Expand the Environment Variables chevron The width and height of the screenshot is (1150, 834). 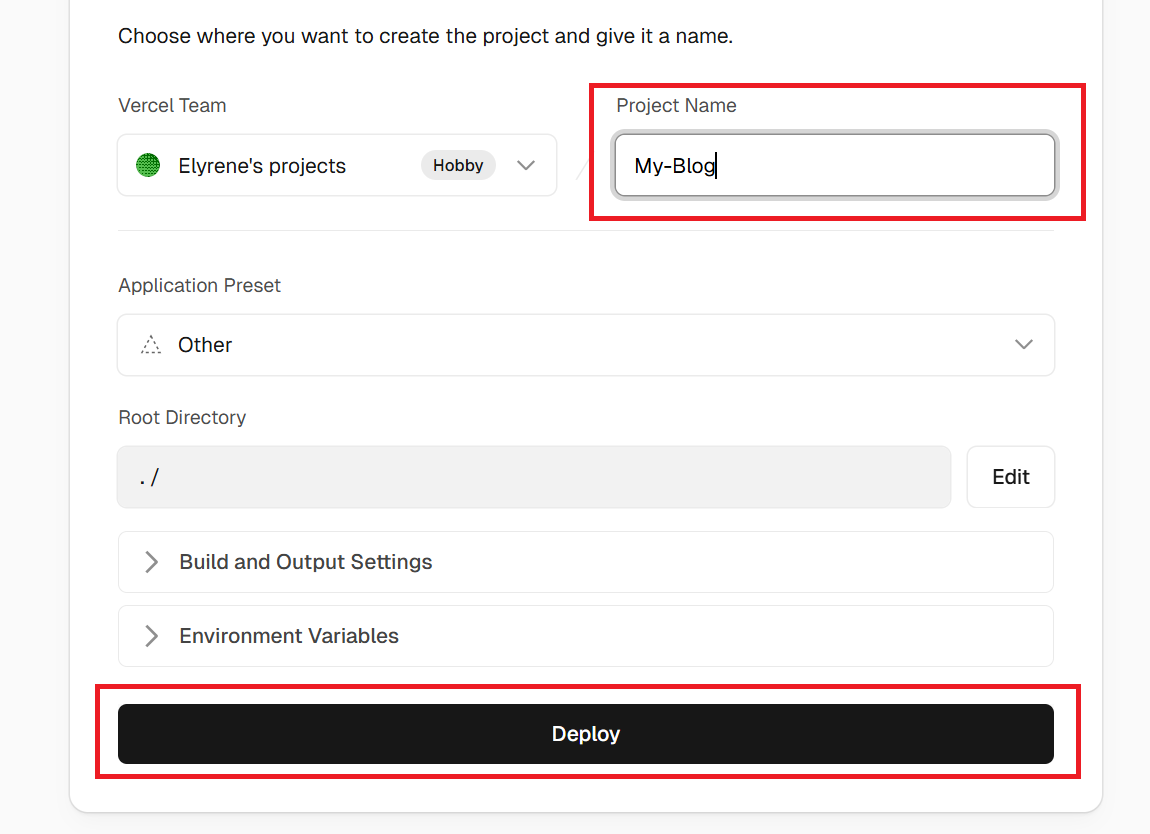(152, 636)
